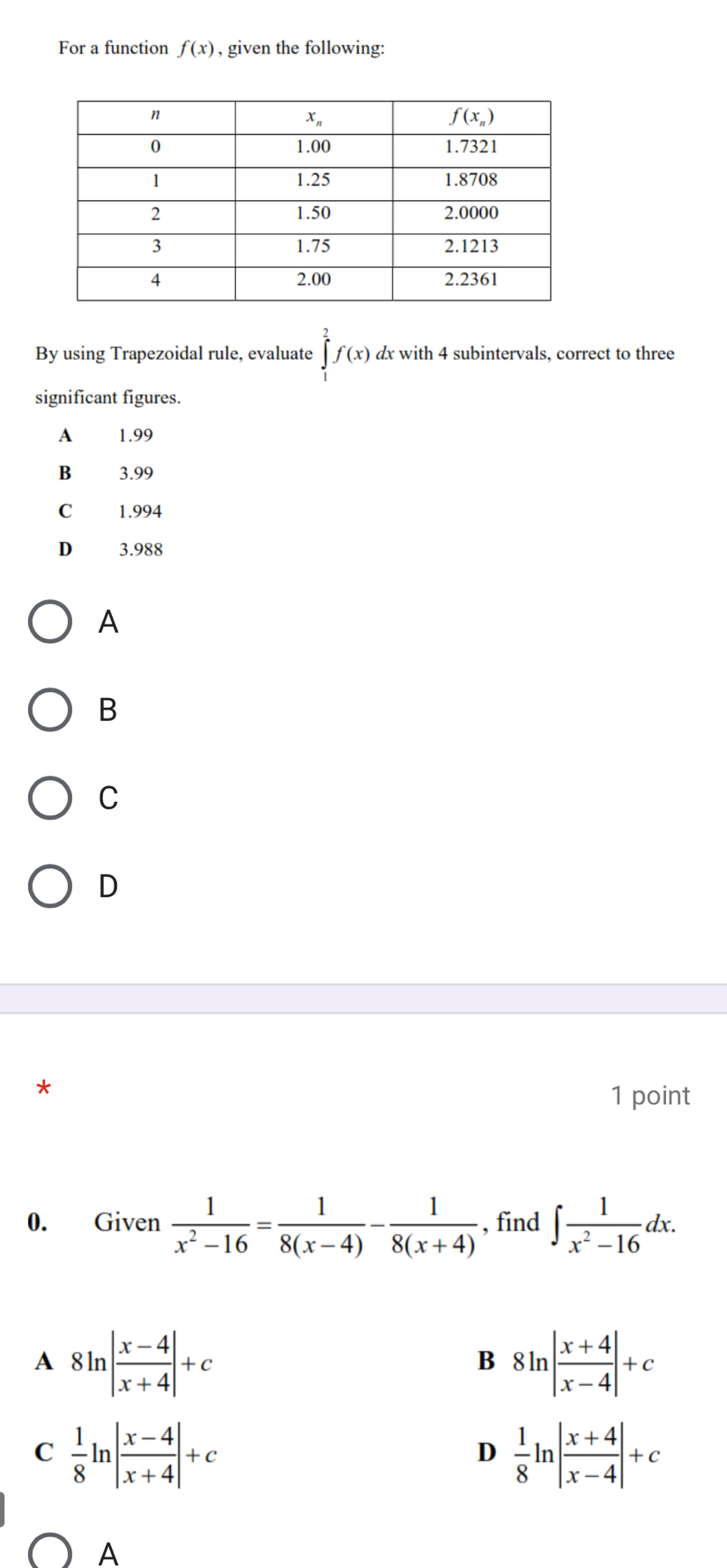Screen dimensions: 727x1568
Task: Click option A showing 8 ln|x-4|/|x+4| + c
Action: 123,1363
